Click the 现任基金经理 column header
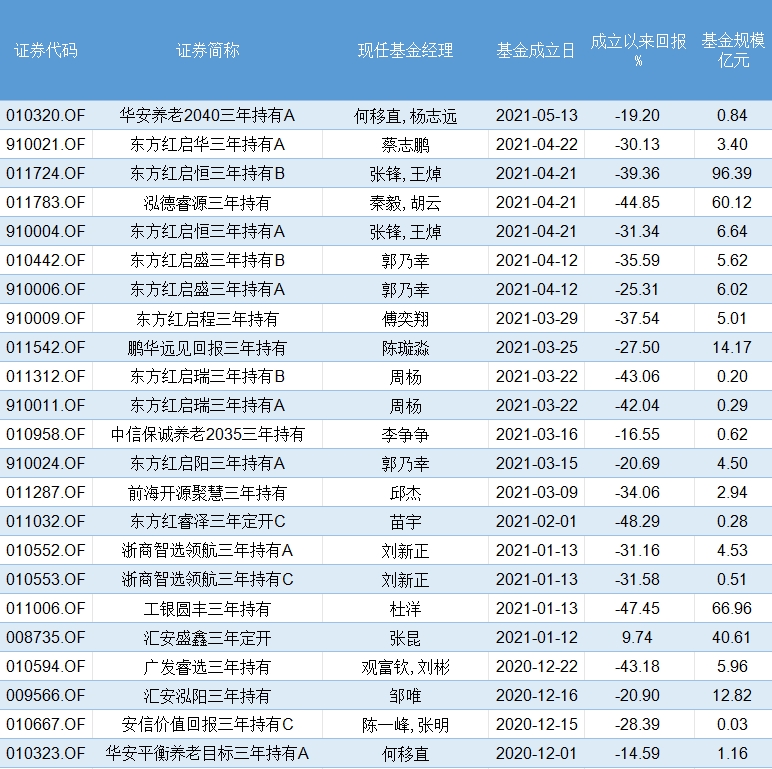Viewport: 772px width, 769px height. click(405, 51)
